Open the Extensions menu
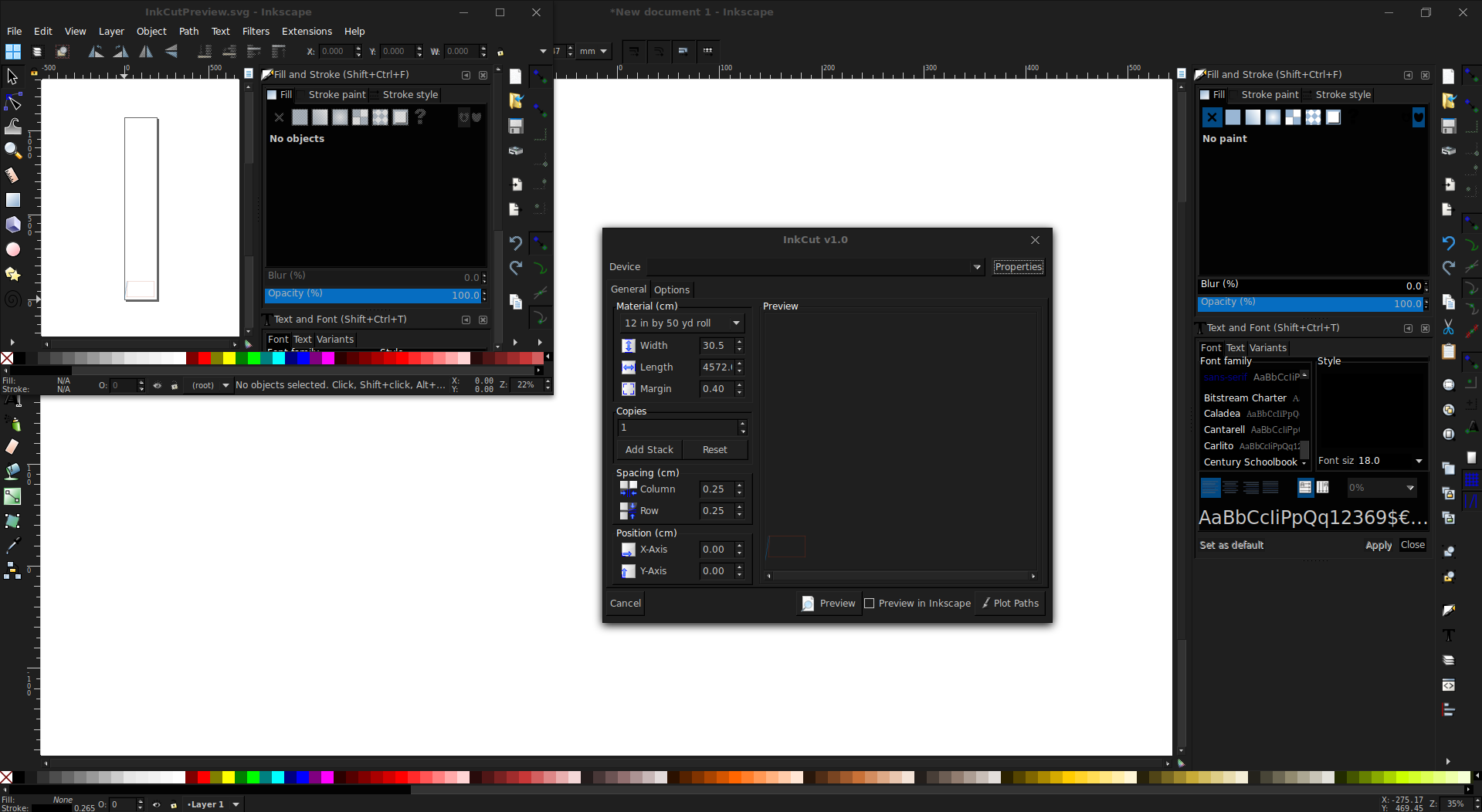This screenshot has width=1482, height=812. pos(306,32)
